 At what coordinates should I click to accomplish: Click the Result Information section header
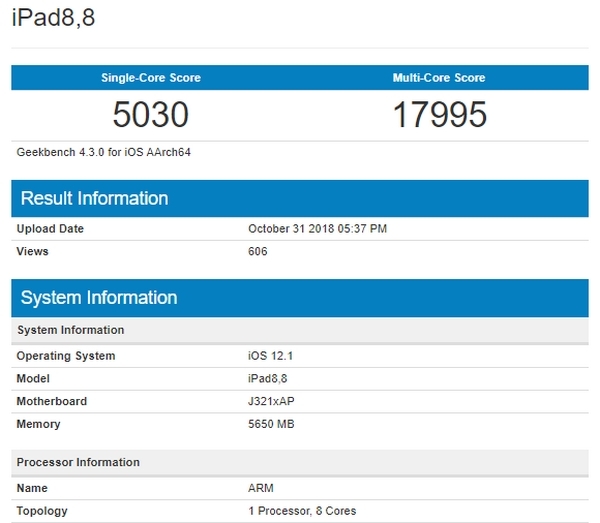click(94, 198)
